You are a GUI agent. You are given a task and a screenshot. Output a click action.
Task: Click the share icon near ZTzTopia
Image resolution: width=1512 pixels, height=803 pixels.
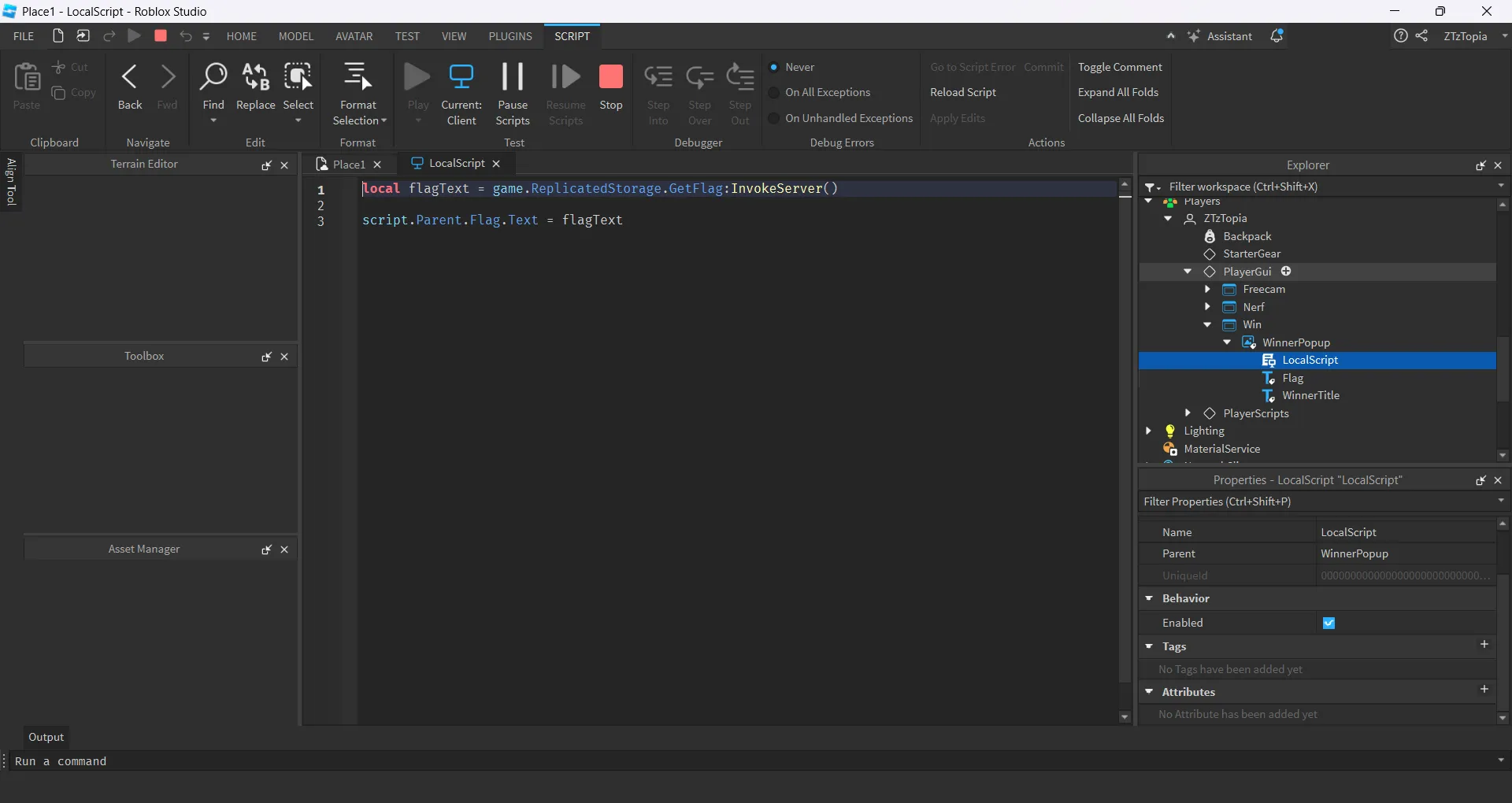click(1421, 36)
